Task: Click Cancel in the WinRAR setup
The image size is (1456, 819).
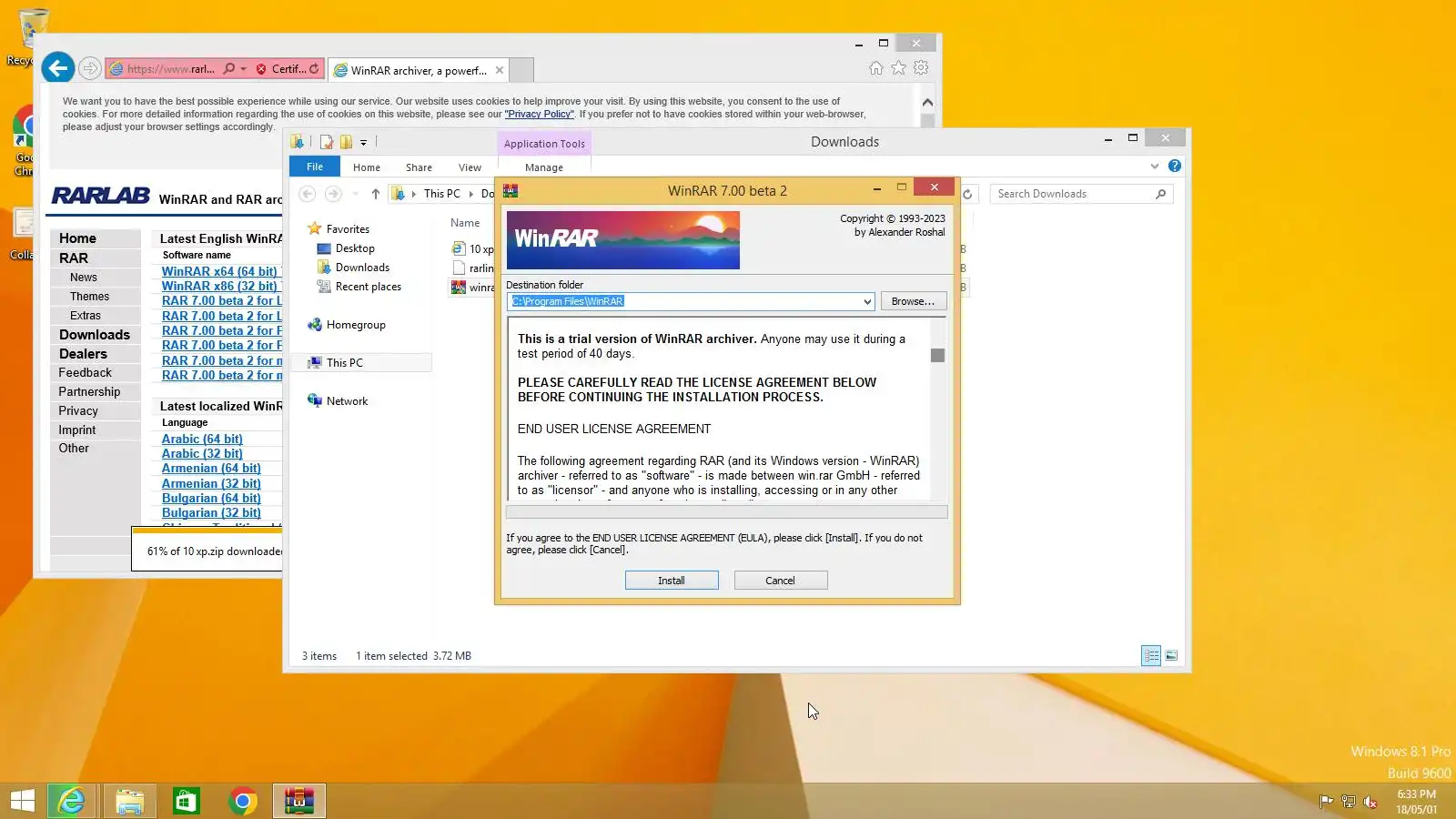Action: click(780, 581)
